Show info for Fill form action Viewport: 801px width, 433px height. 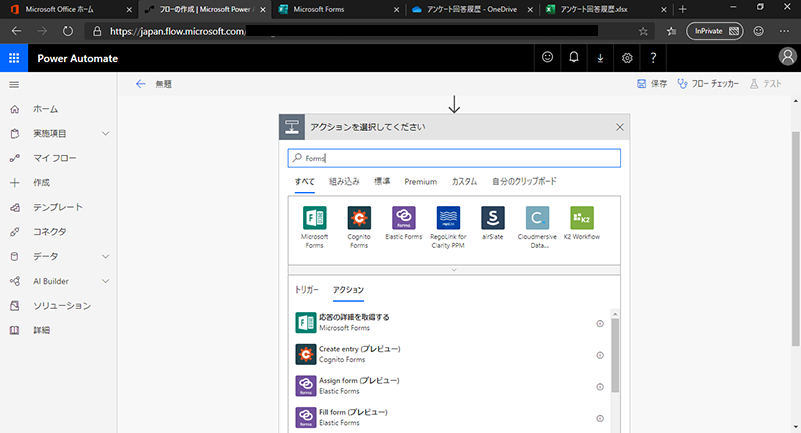600,419
